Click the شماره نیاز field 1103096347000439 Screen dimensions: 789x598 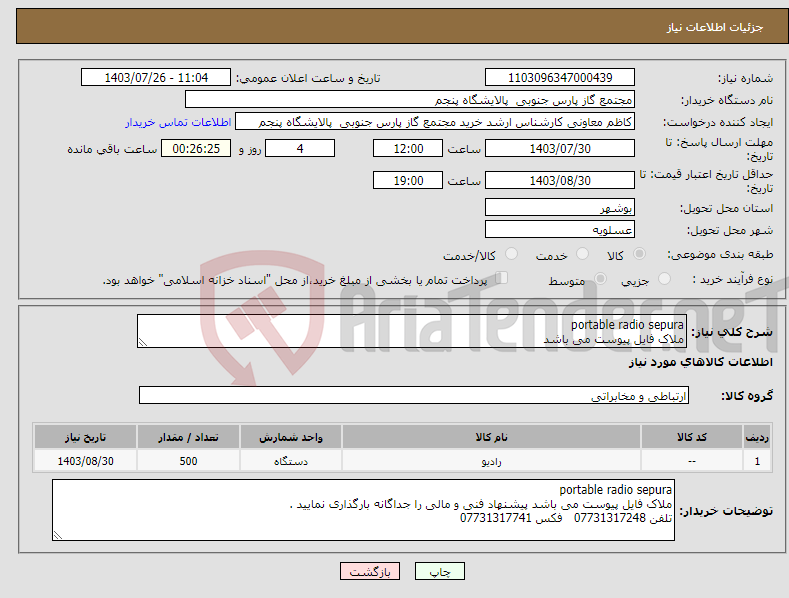click(560, 78)
